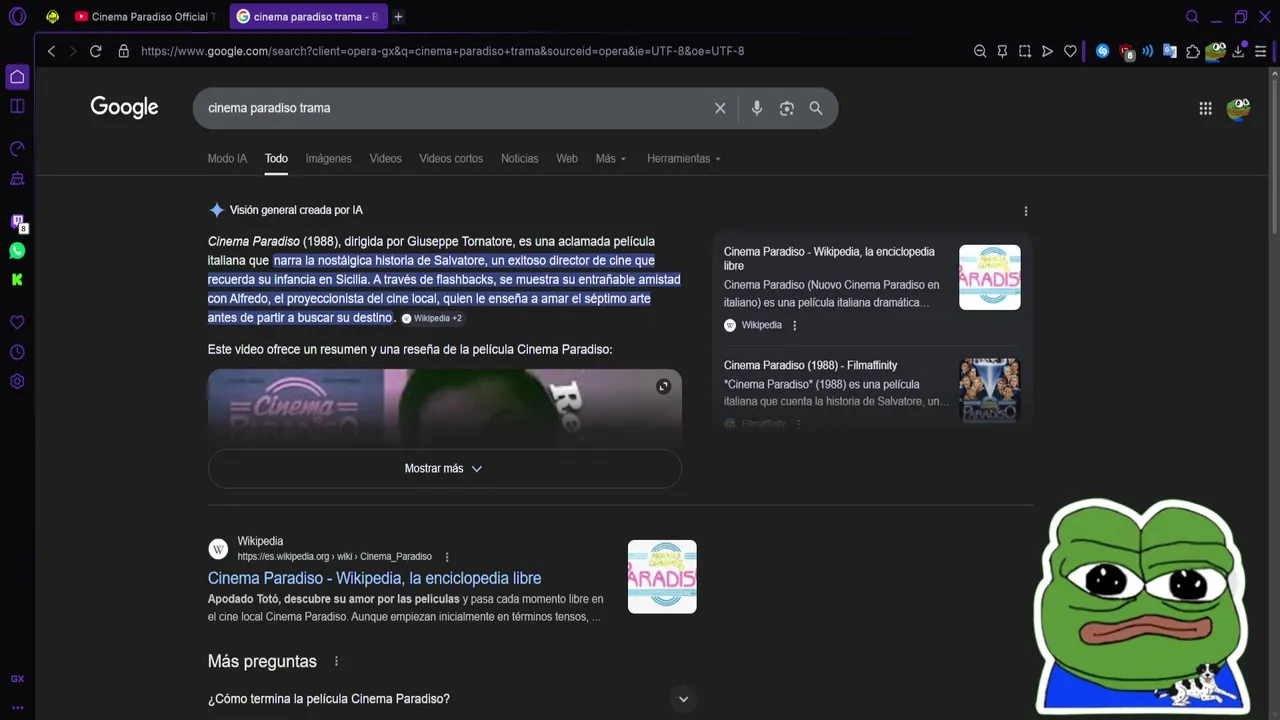
Task: Open Wikipedia result poster thumbnail
Action: [x=662, y=577]
